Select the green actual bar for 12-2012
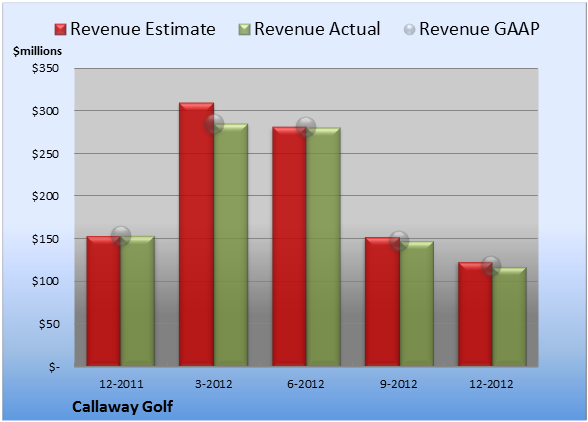 [509, 317]
